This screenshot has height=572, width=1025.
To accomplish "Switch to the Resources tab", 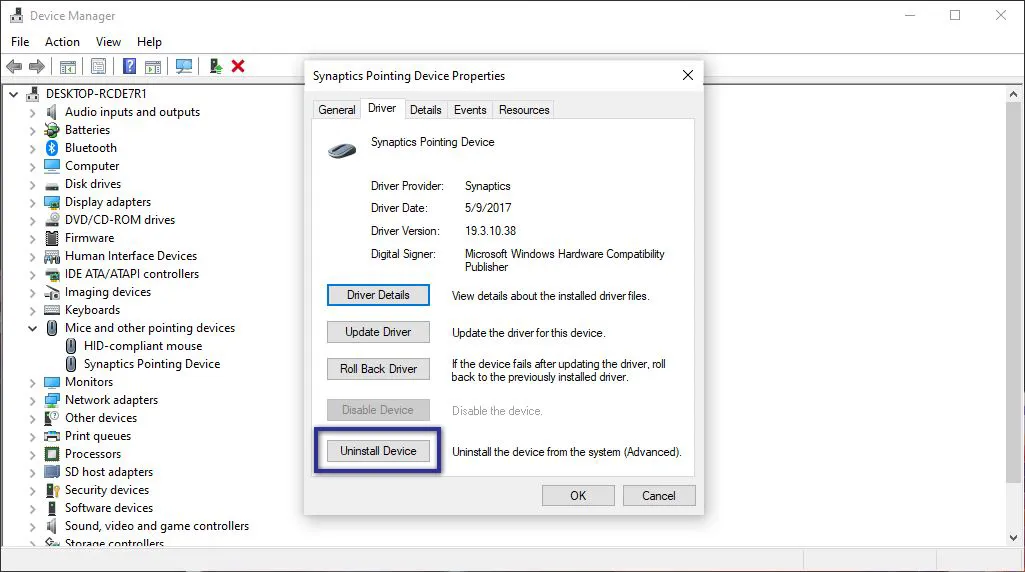I will pos(524,110).
